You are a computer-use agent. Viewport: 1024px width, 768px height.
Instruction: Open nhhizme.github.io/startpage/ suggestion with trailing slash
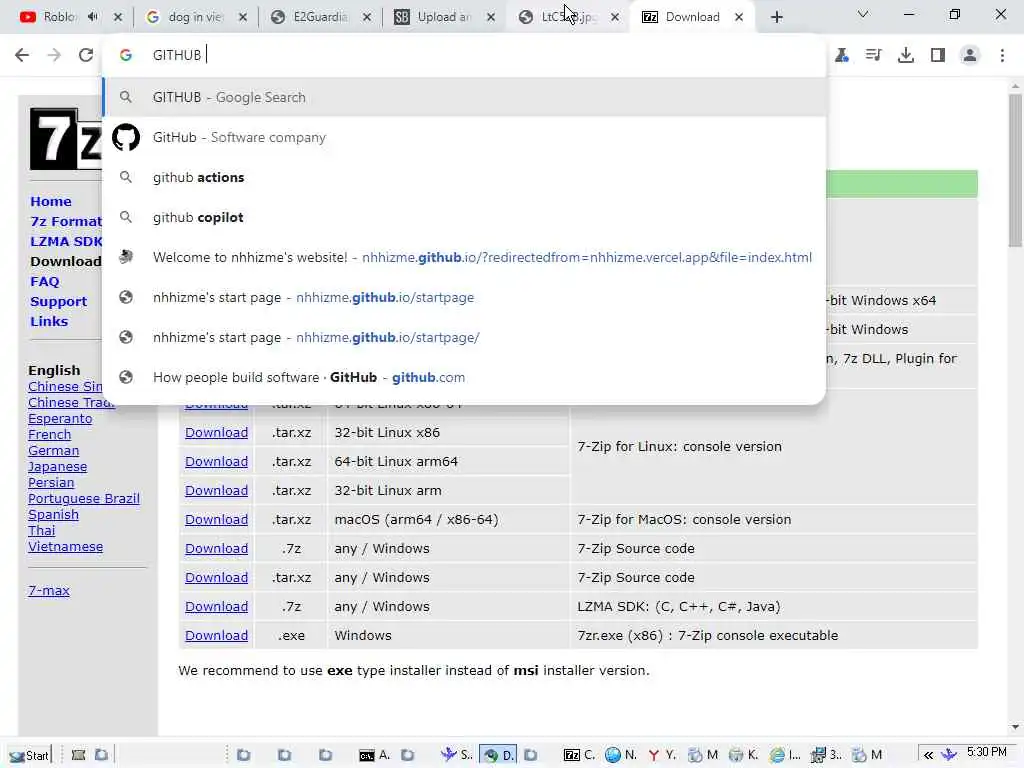click(x=464, y=337)
